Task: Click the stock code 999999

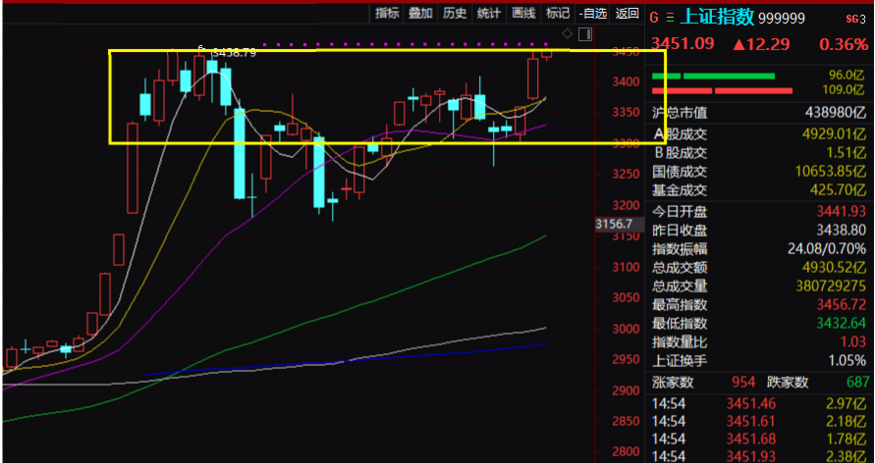Action: pos(782,18)
